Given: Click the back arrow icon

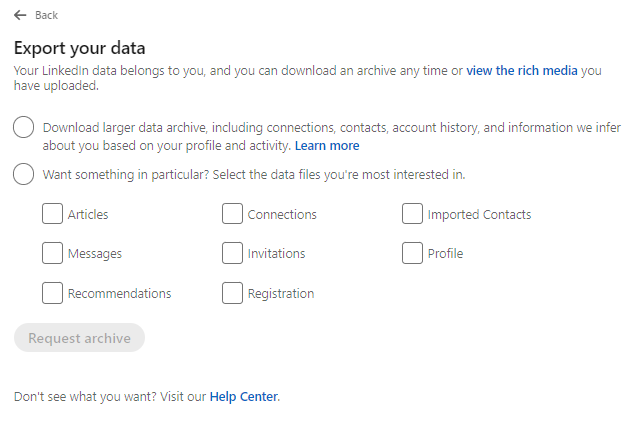Looking at the screenshot, I should click(20, 15).
